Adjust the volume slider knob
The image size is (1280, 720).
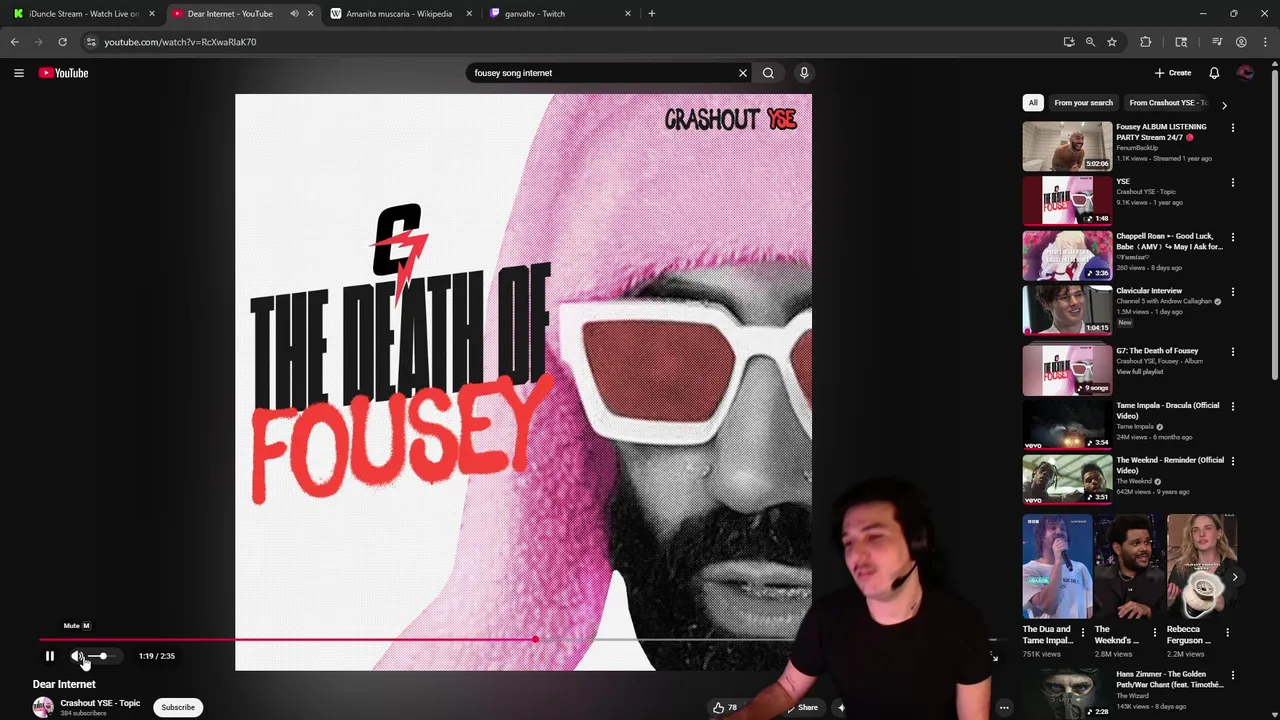[103, 656]
